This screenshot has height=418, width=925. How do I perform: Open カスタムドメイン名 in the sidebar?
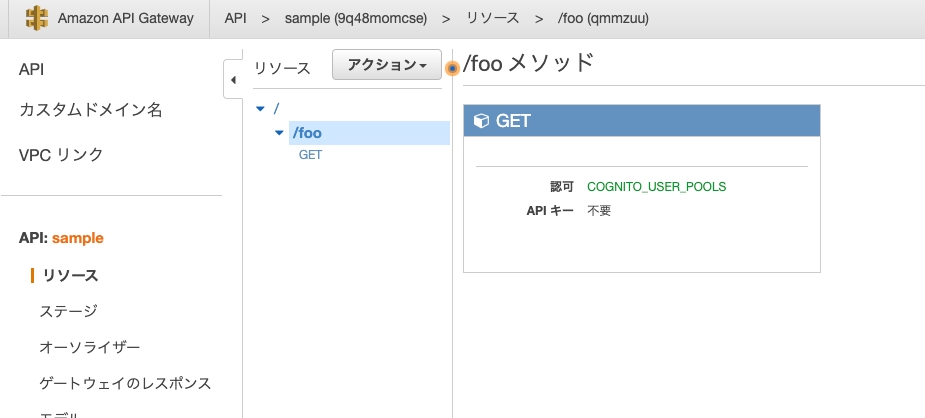click(90, 110)
